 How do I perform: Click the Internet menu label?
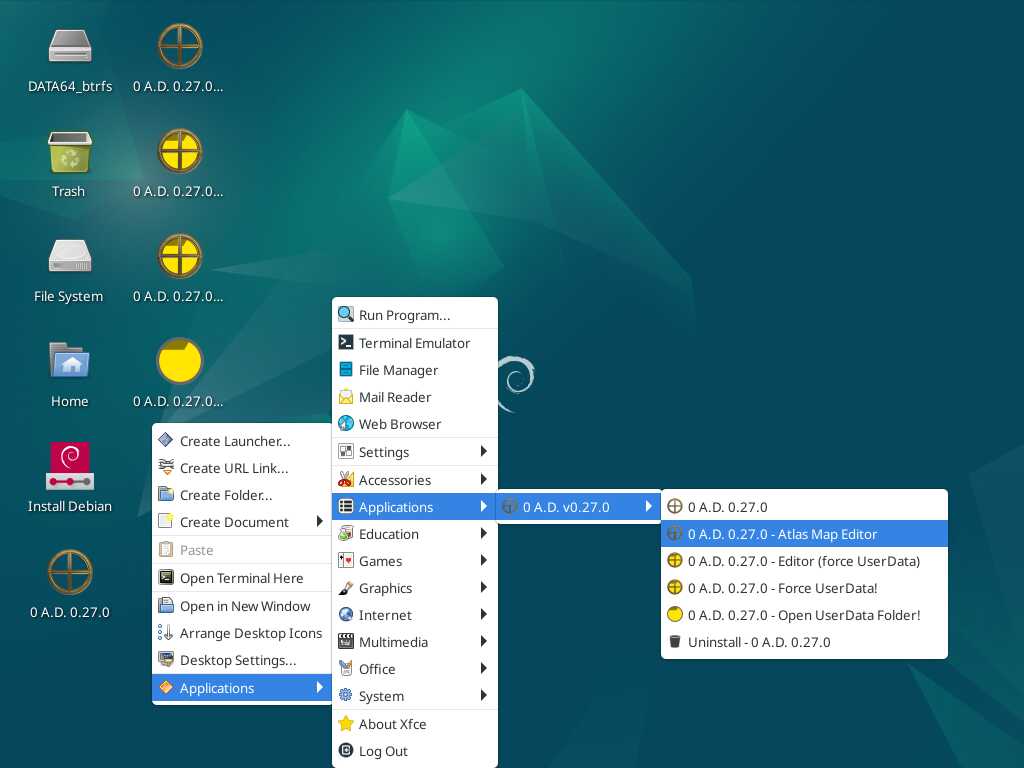(x=385, y=615)
